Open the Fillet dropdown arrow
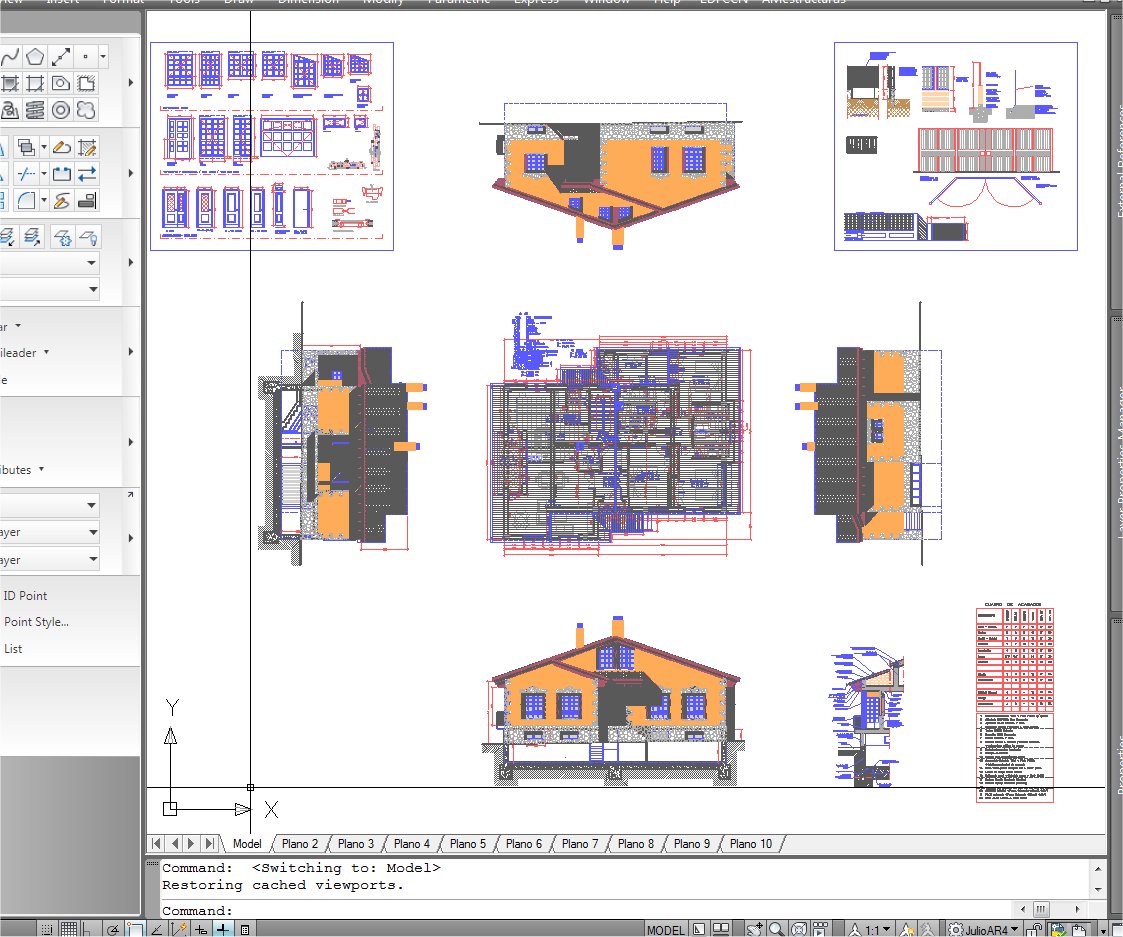 point(44,201)
